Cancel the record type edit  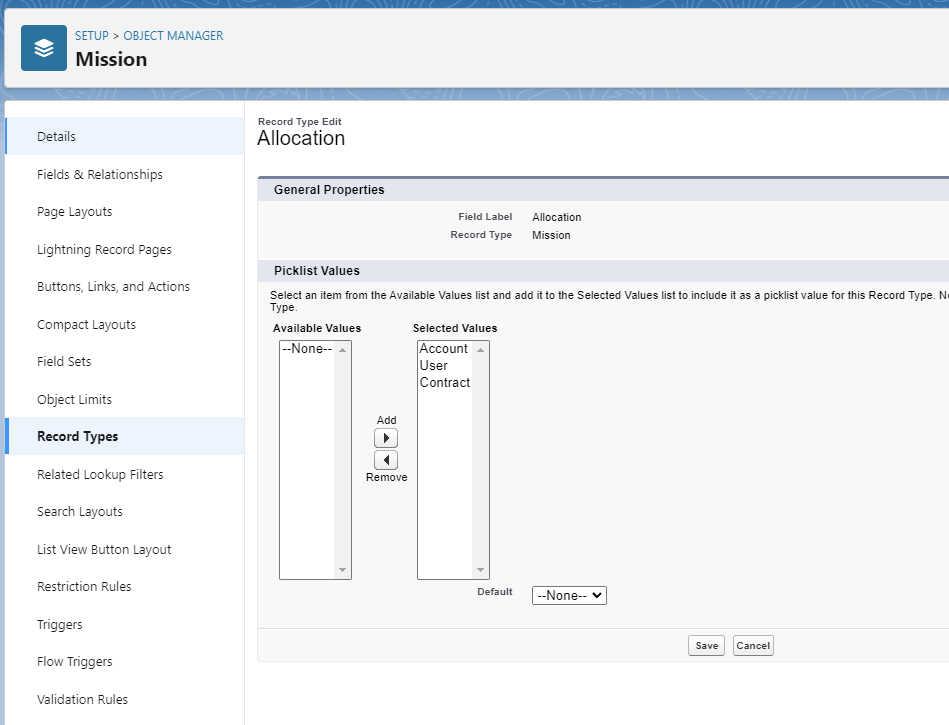coord(753,646)
